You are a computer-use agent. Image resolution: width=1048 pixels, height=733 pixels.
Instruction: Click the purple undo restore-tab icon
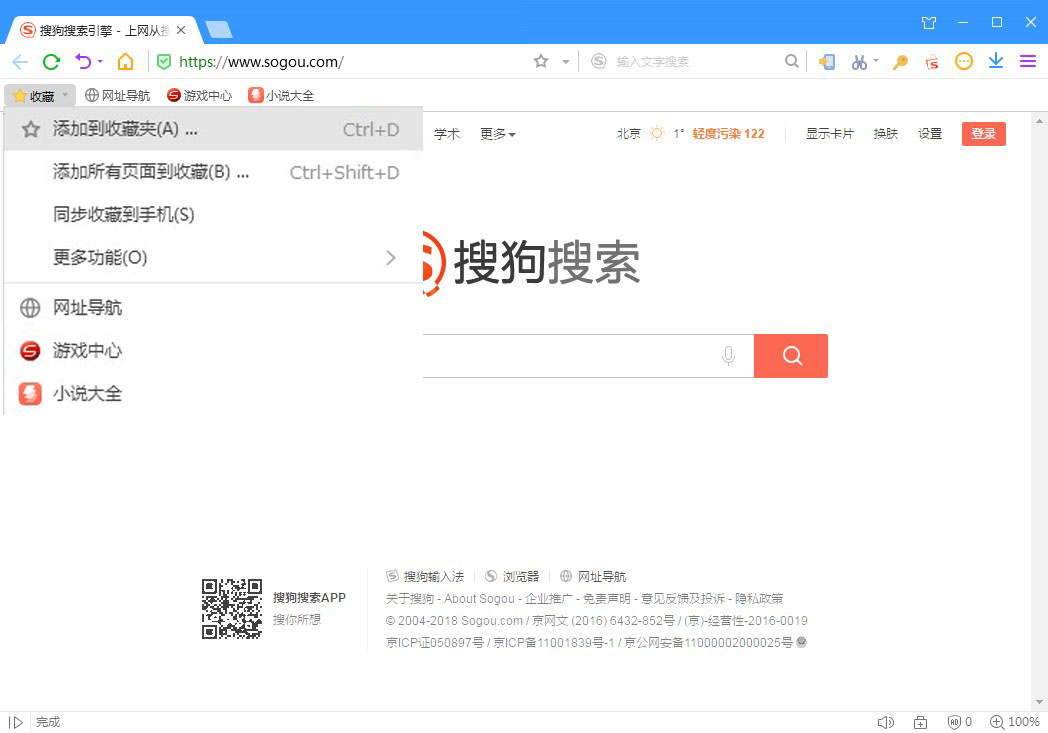tap(83, 61)
